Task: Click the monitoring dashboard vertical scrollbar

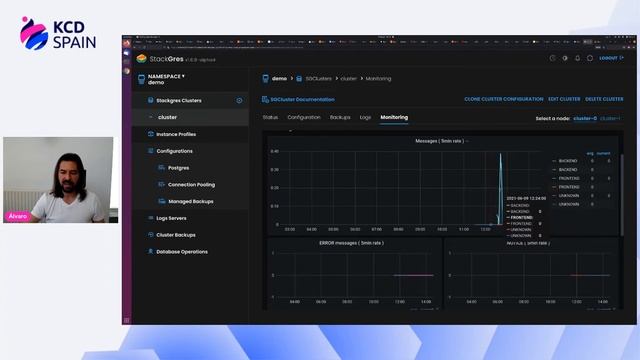Action: [x=622, y=195]
